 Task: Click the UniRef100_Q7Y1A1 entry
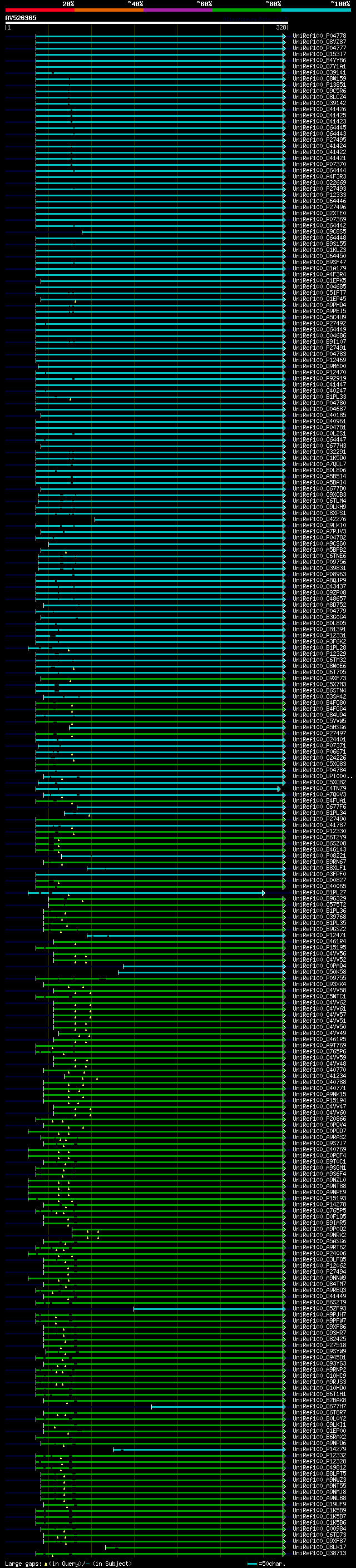[x=319, y=66]
